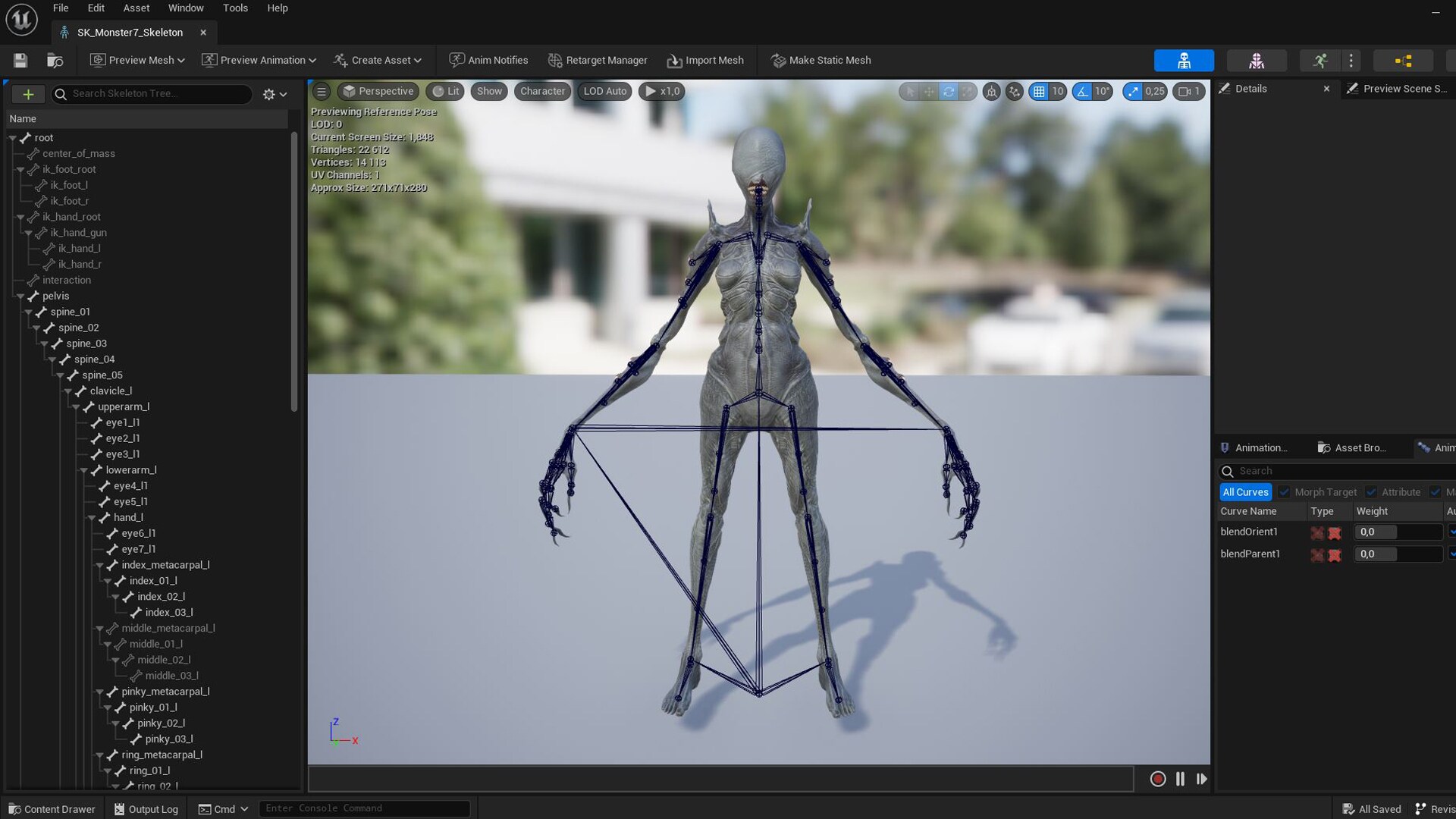Screen dimensions: 1456x819
Task: Click the Enter Console Command input field
Action: click(x=364, y=808)
